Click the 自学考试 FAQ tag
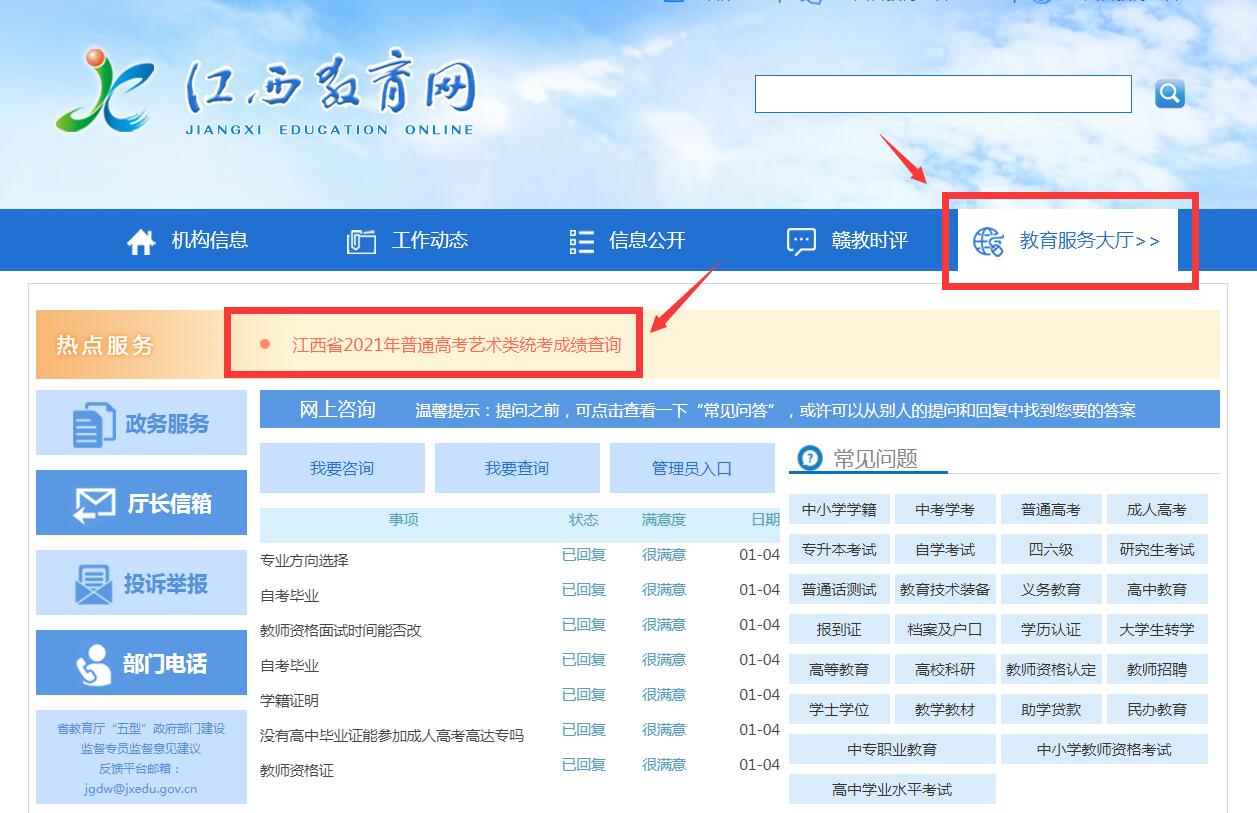Image resolution: width=1257 pixels, height=813 pixels. click(945, 549)
